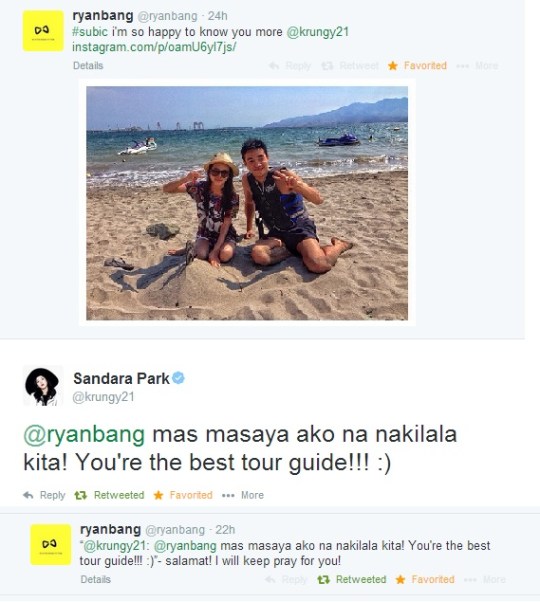Image resolution: width=540 pixels, height=602 pixels.
Task: Open the beach photo of the two people
Action: 247,203
